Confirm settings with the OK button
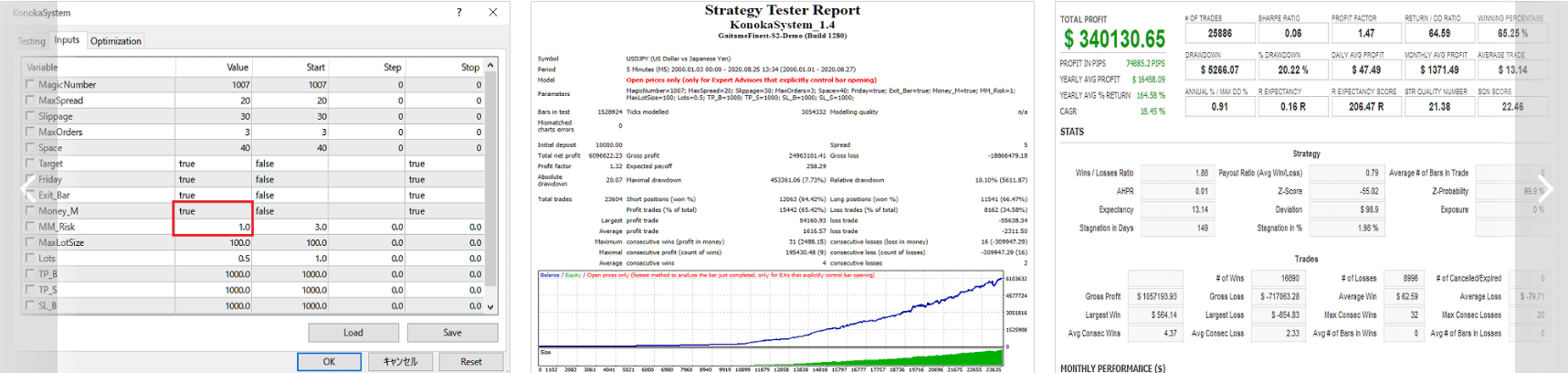The image size is (1568, 373). click(x=329, y=362)
